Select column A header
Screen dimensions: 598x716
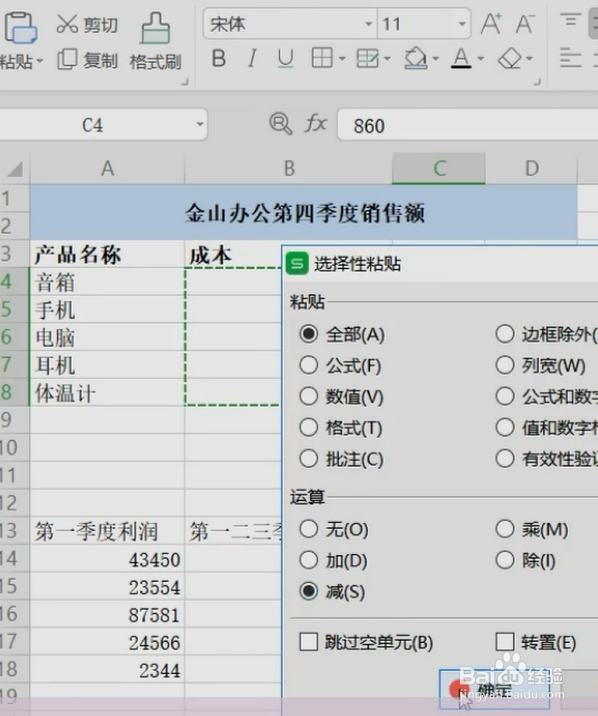[x=107, y=168]
